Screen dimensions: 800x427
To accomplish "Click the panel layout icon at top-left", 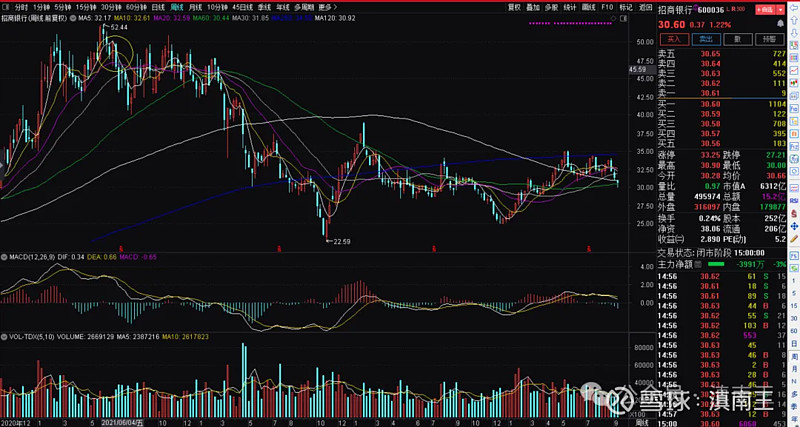I will (6, 8).
